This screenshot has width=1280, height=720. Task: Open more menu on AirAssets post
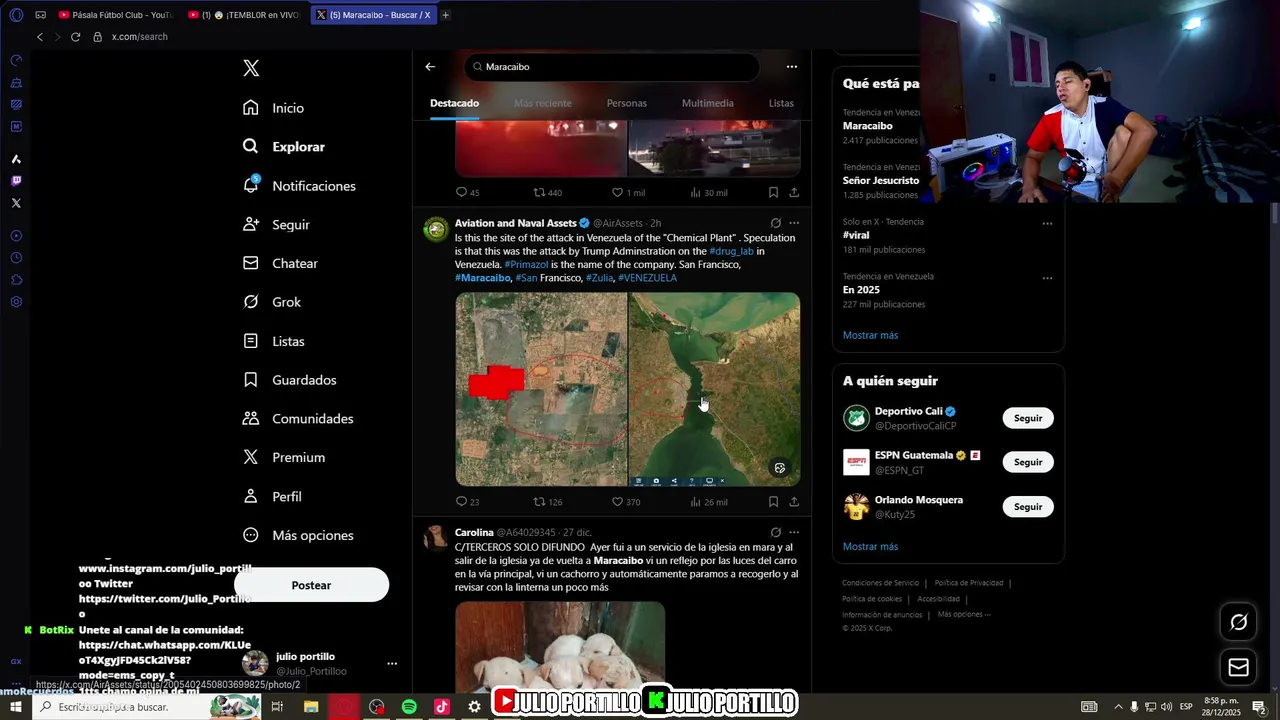point(794,223)
